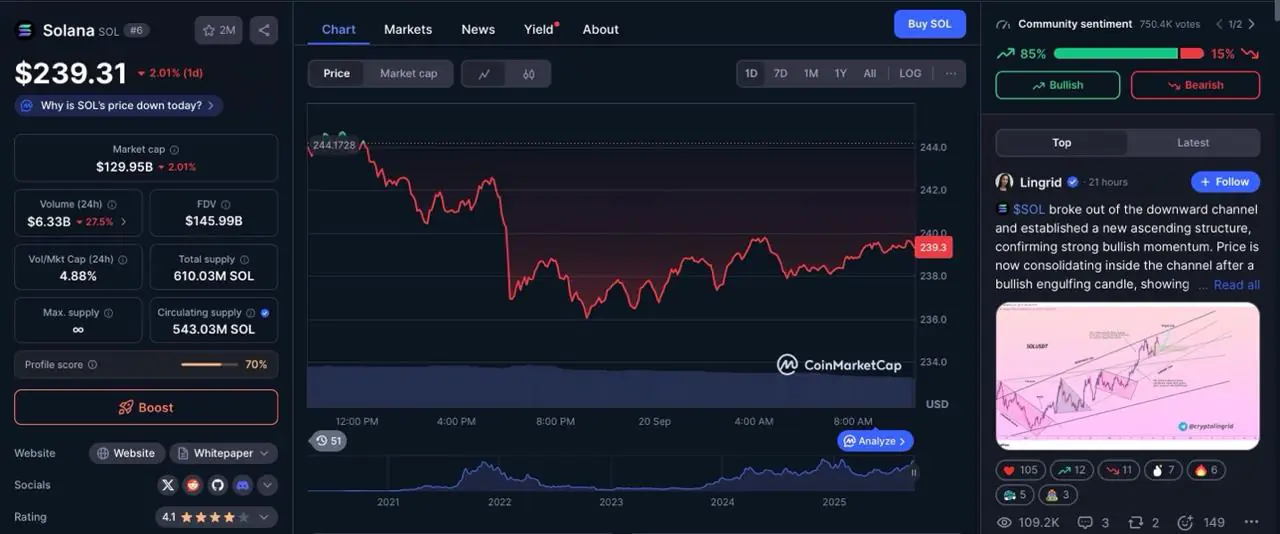Open the About tab
This screenshot has width=1280, height=534.
point(601,29)
